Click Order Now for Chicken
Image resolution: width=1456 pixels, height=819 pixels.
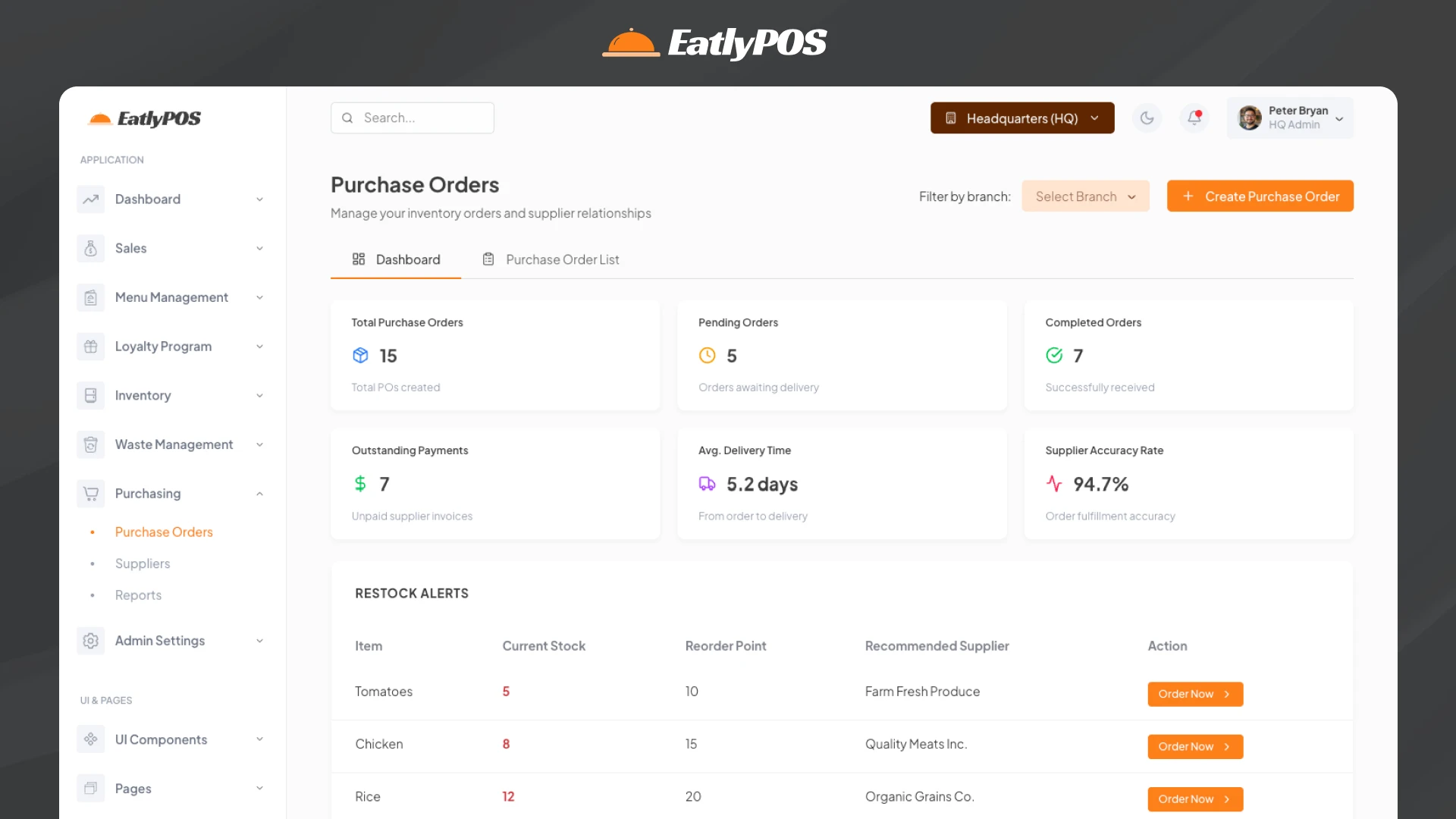pos(1195,747)
